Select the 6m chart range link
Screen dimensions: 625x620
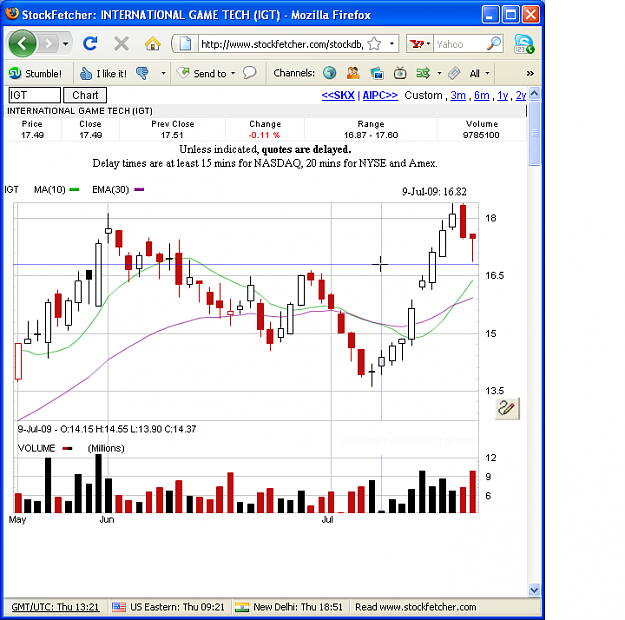482,95
